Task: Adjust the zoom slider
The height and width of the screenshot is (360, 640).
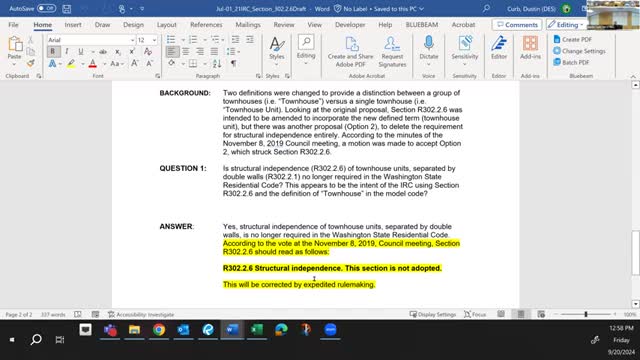Action: 586,314
